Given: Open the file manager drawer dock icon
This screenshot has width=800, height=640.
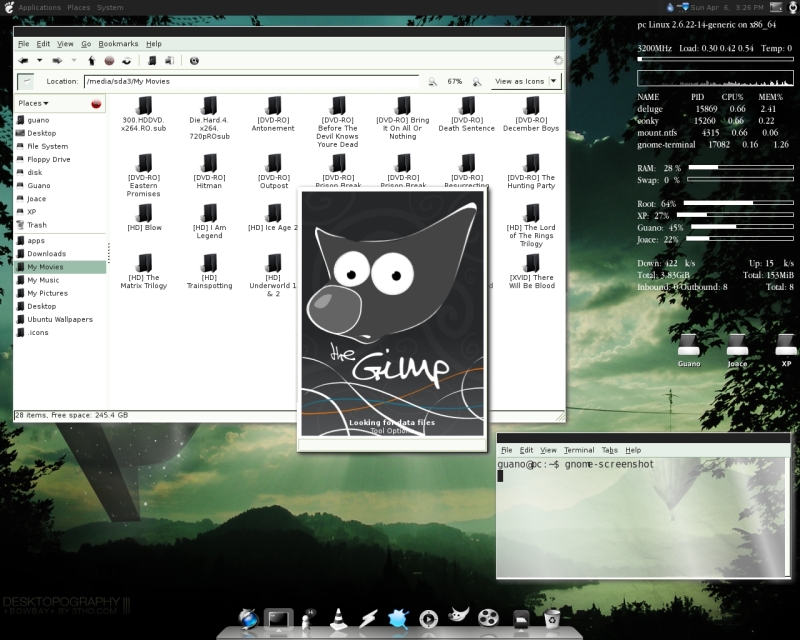Looking at the screenshot, I should click(520, 620).
